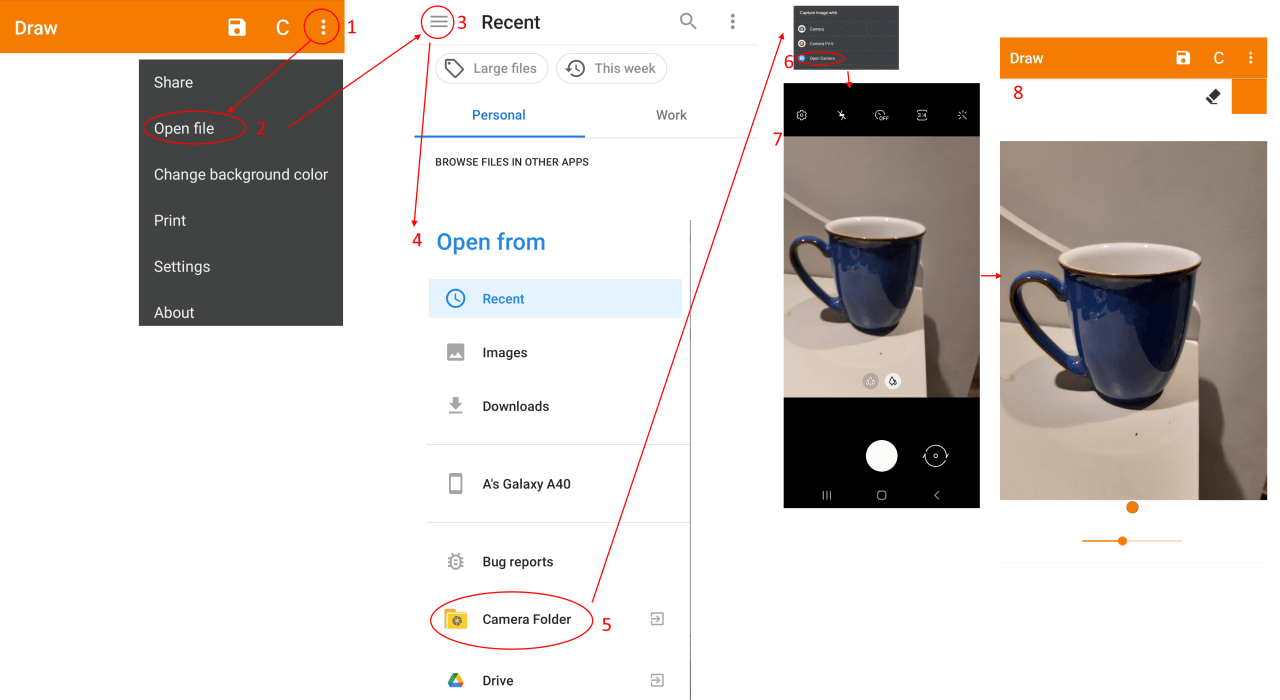
Task: Open the hamburger menu beside Recent
Action: tap(438, 22)
